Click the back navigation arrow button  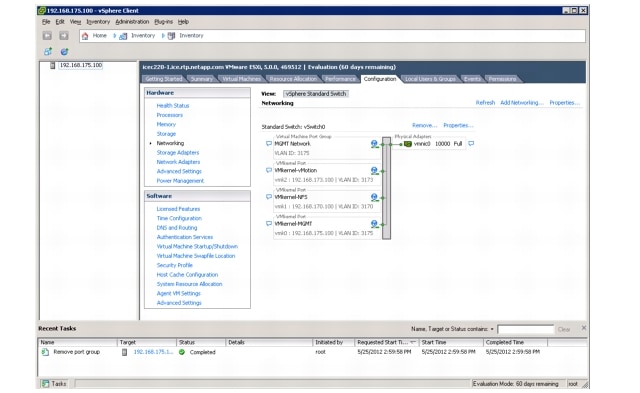tap(47, 36)
